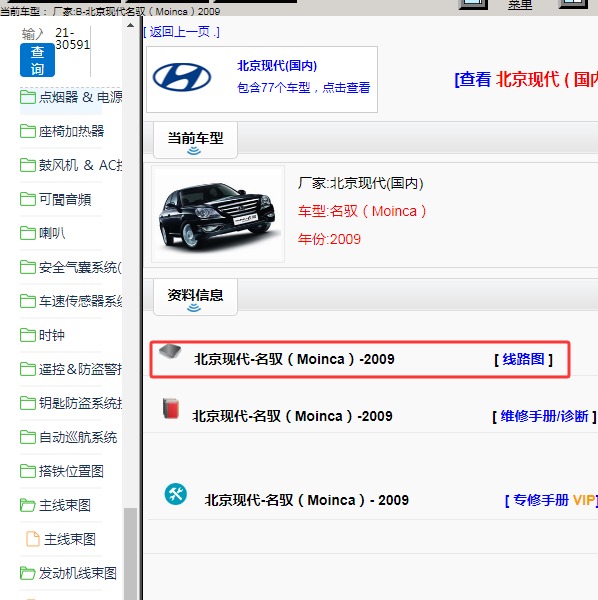This screenshot has width=598, height=600.
Task: Select the 当前车型 tab
Action: 196,140
